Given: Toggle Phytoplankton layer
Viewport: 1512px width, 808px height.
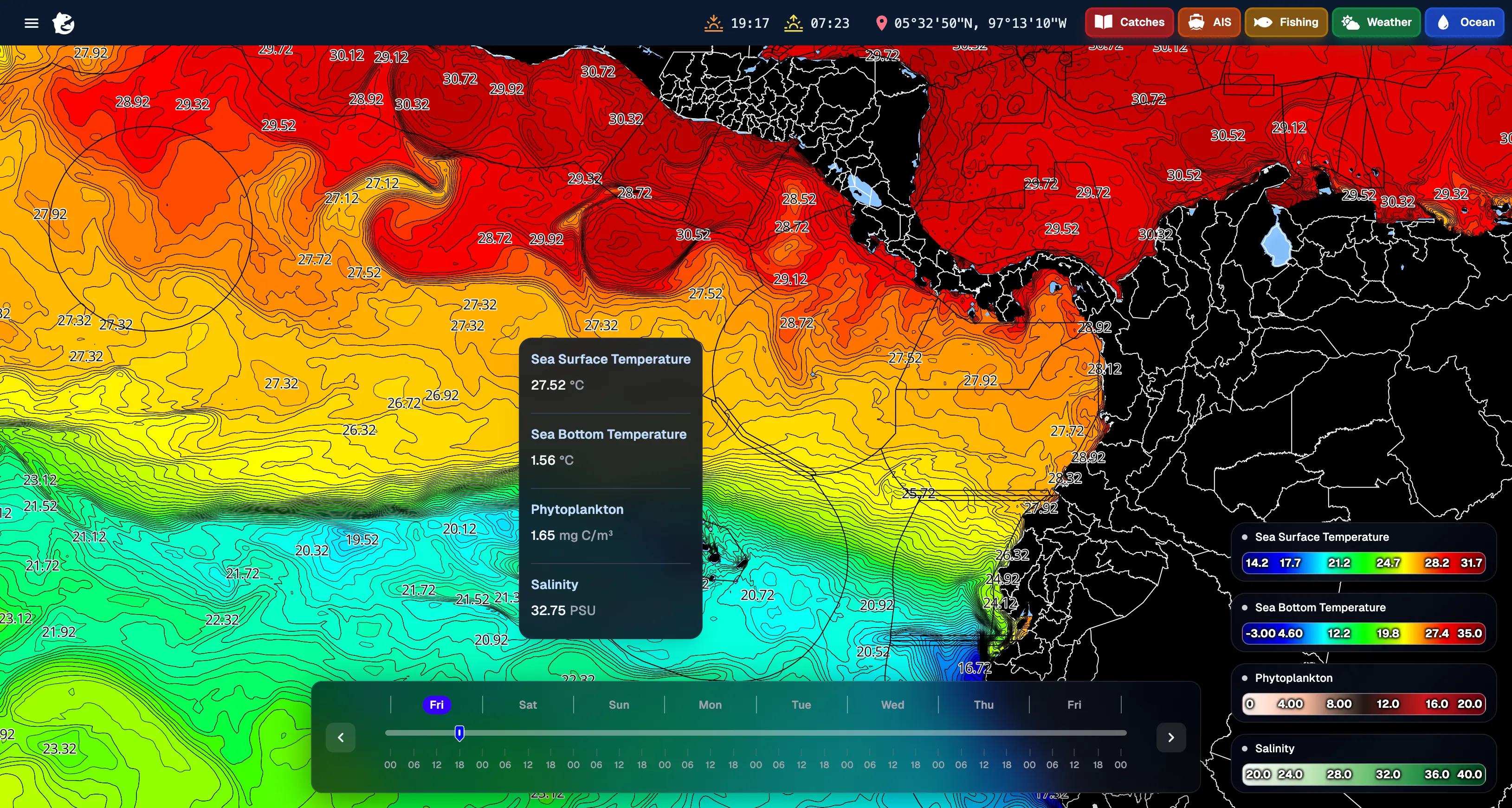Looking at the screenshot, I should pos(1293,678).
